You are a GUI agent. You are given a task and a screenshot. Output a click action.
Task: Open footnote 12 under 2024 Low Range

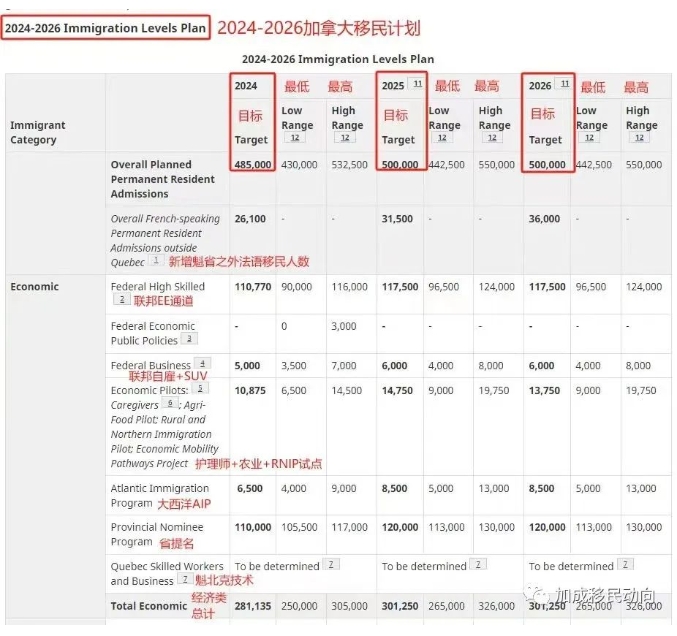[x=295, y=138]
